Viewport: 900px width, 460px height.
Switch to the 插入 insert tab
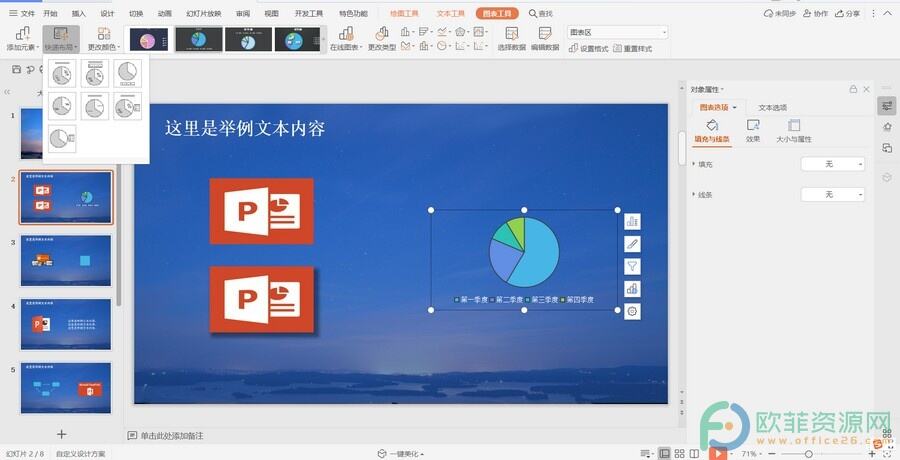tap(79, 13)
